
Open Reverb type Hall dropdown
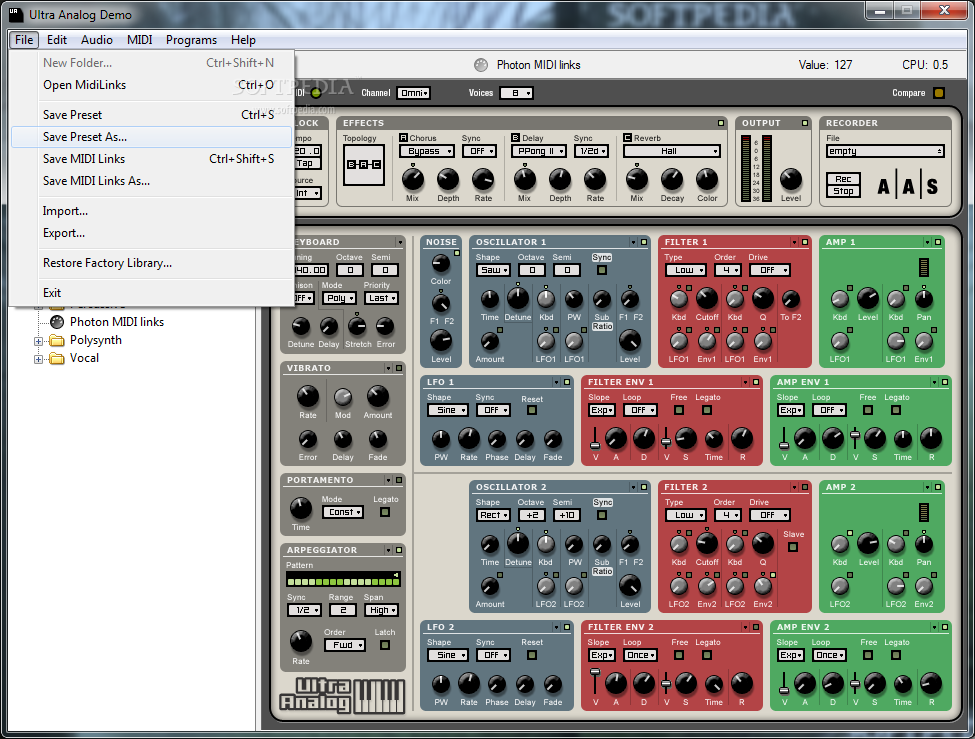tap(672, 151)
